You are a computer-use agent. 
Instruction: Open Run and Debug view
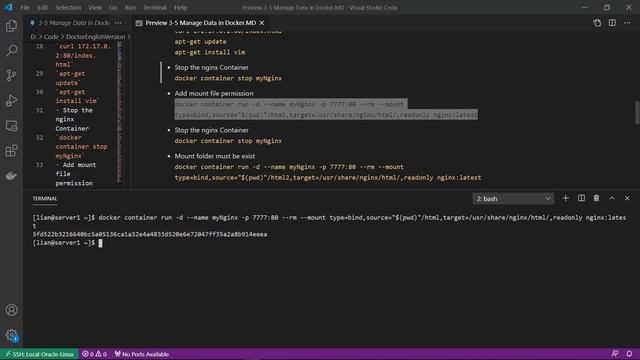11,100
